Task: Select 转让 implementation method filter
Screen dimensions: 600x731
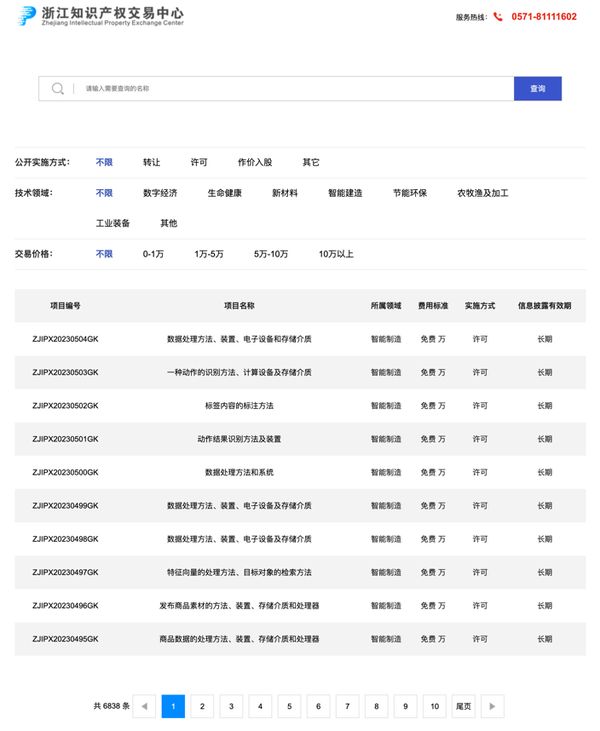Action: 151,162
